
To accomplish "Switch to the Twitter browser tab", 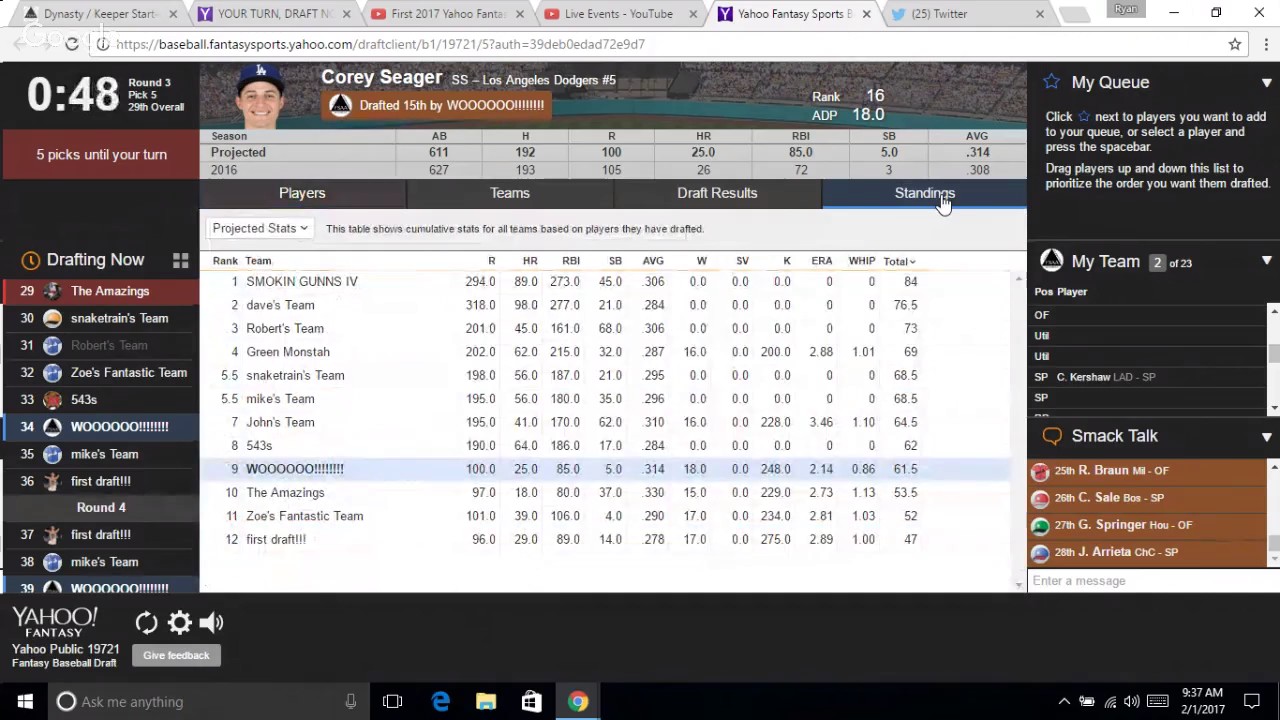I will click(x=967, y=14).
